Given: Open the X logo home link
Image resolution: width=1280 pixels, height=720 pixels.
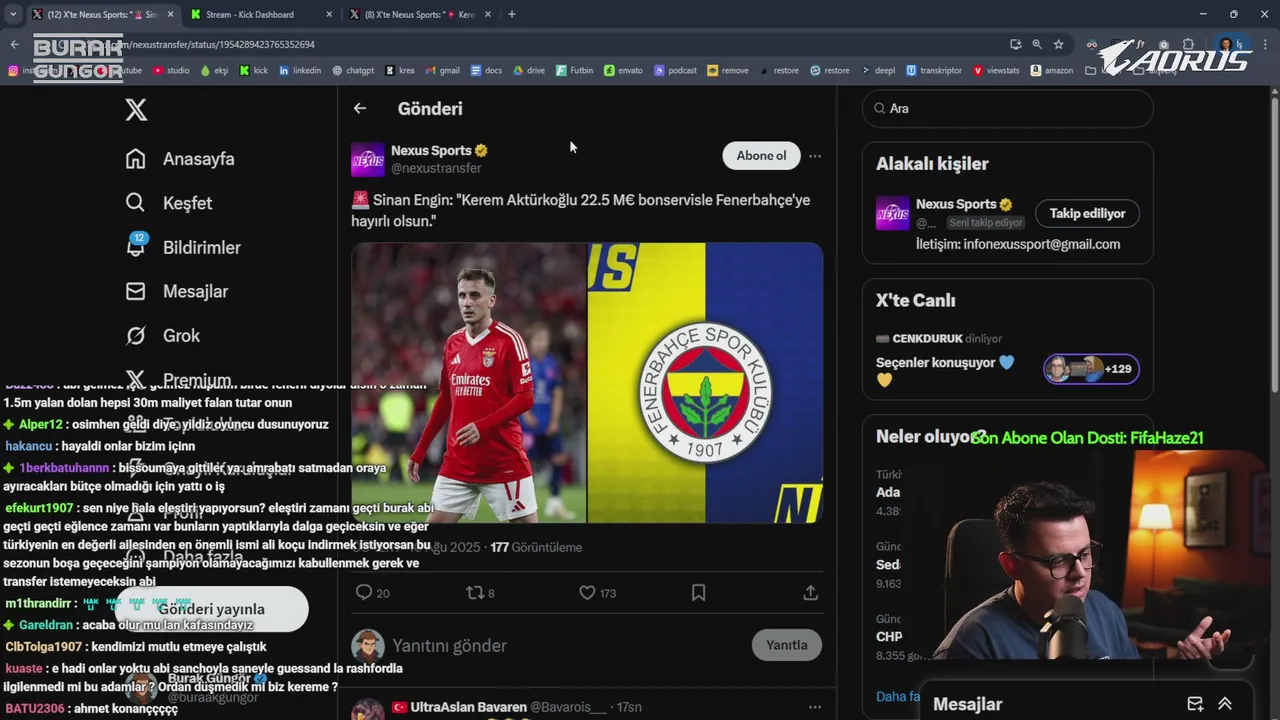Looking at the screenshot, I should click(136, 110).
